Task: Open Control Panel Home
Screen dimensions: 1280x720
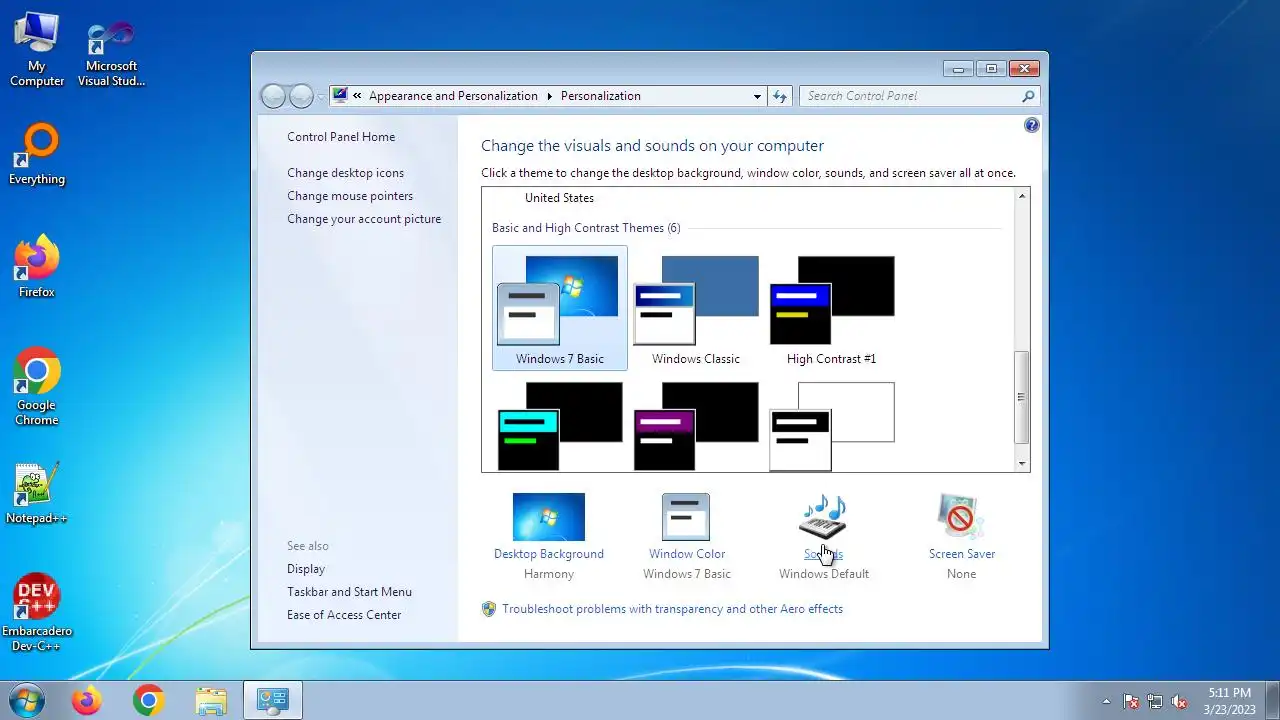Action: [x=341, y=137]
